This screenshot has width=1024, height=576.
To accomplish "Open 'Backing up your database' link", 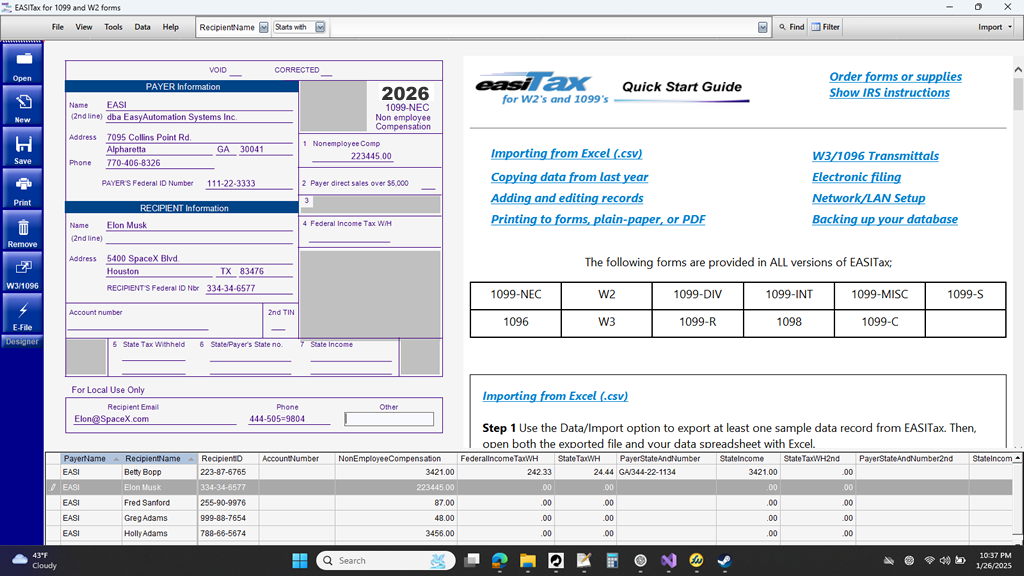I will click(885, 219).
